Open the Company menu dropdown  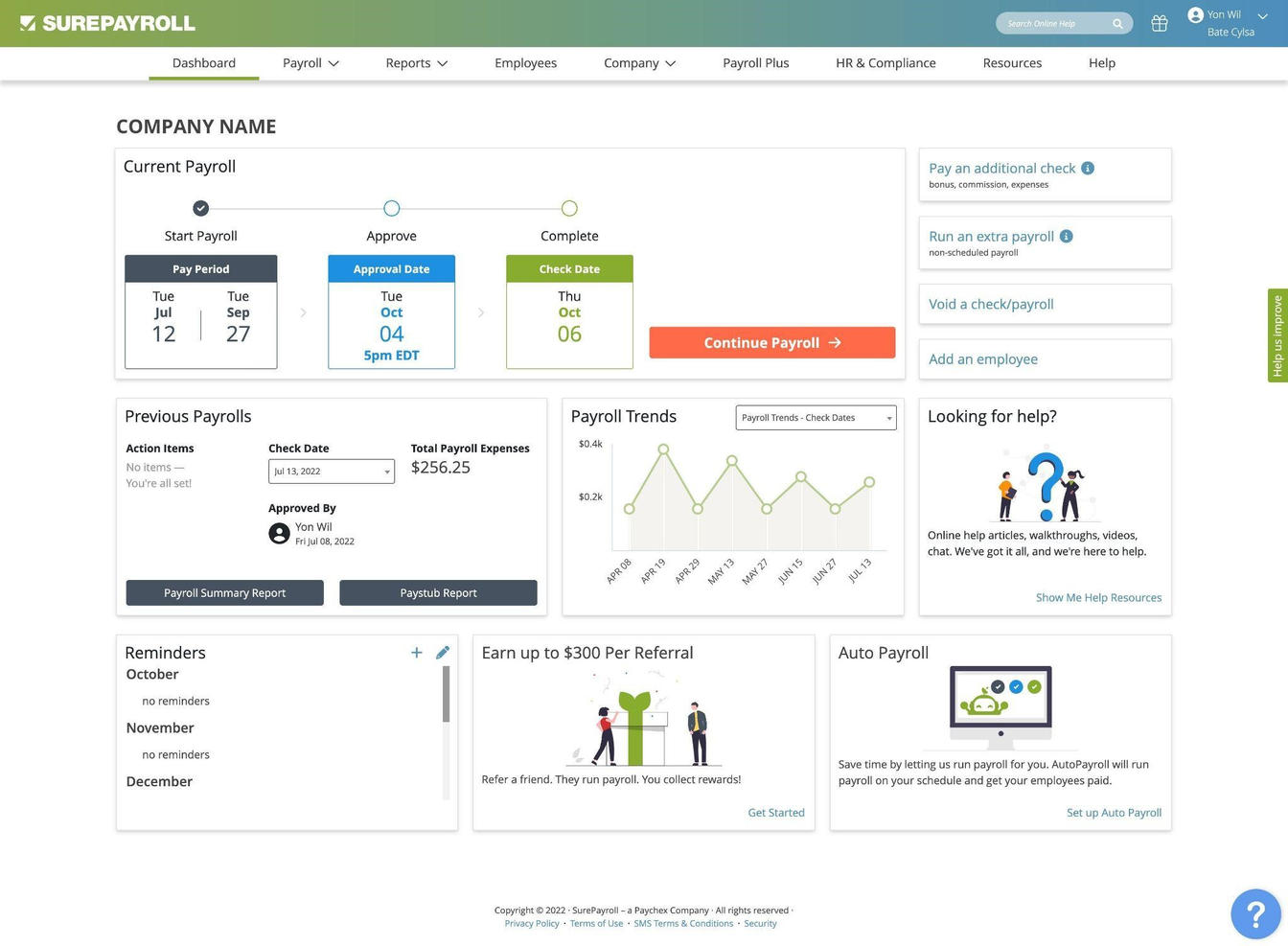639,63
